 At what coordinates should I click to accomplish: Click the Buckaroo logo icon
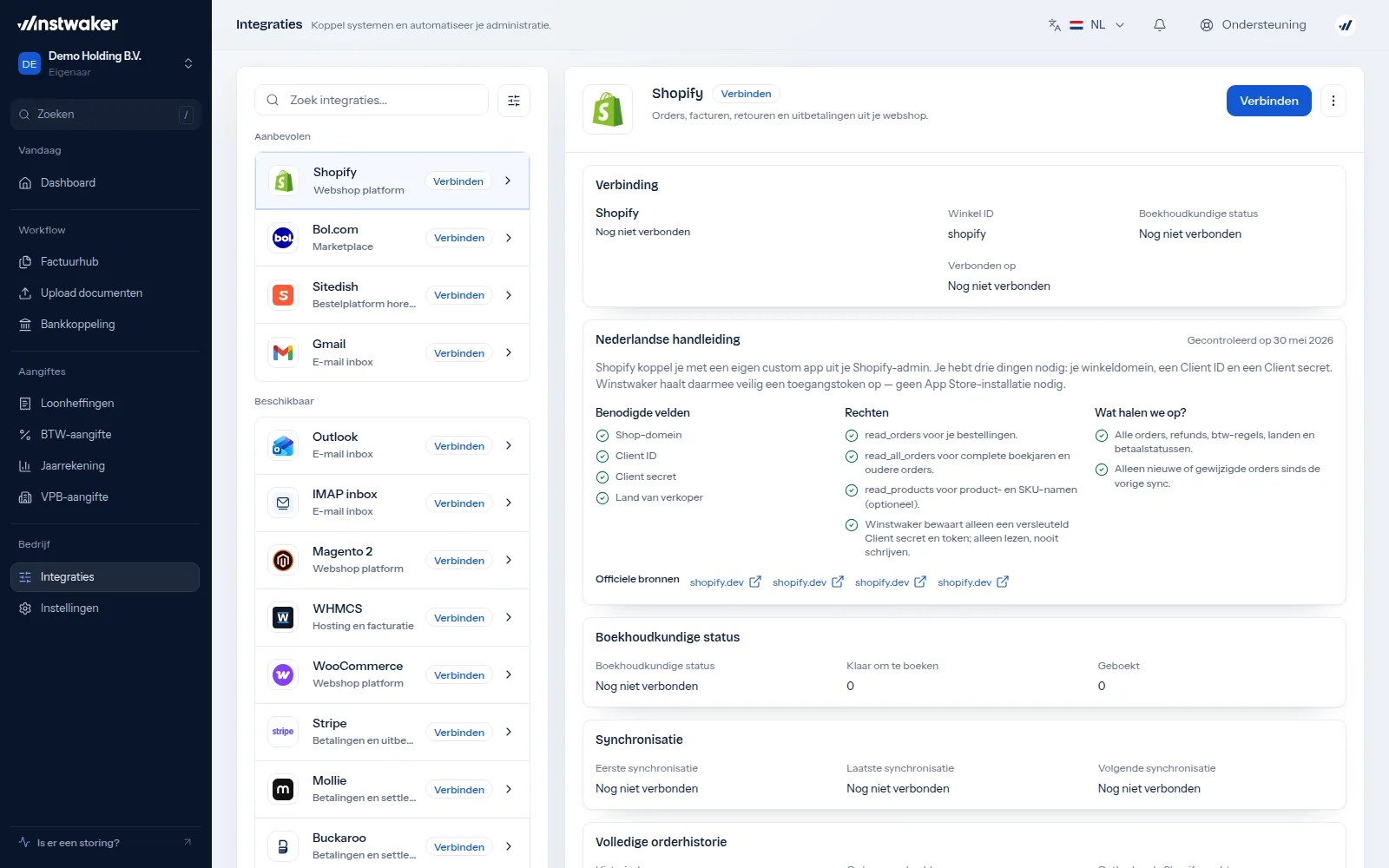(x=283, y=846)
